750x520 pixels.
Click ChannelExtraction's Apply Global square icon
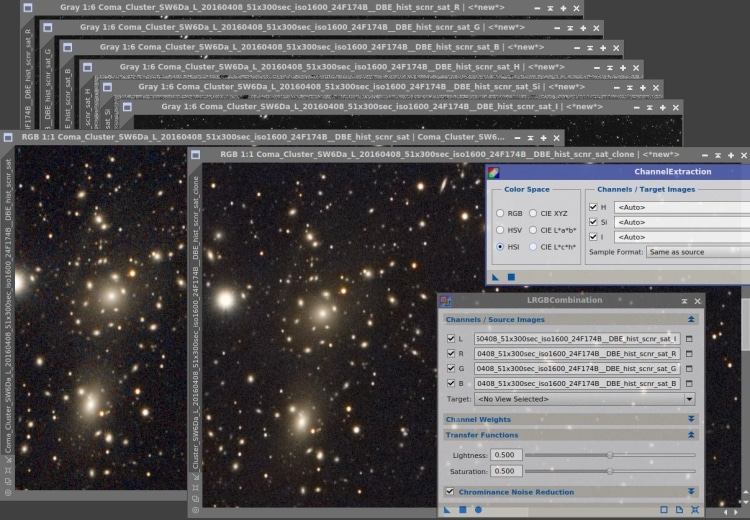point(511,277)
